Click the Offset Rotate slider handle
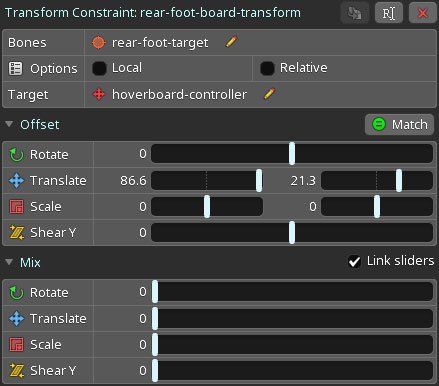 [292, 153]
